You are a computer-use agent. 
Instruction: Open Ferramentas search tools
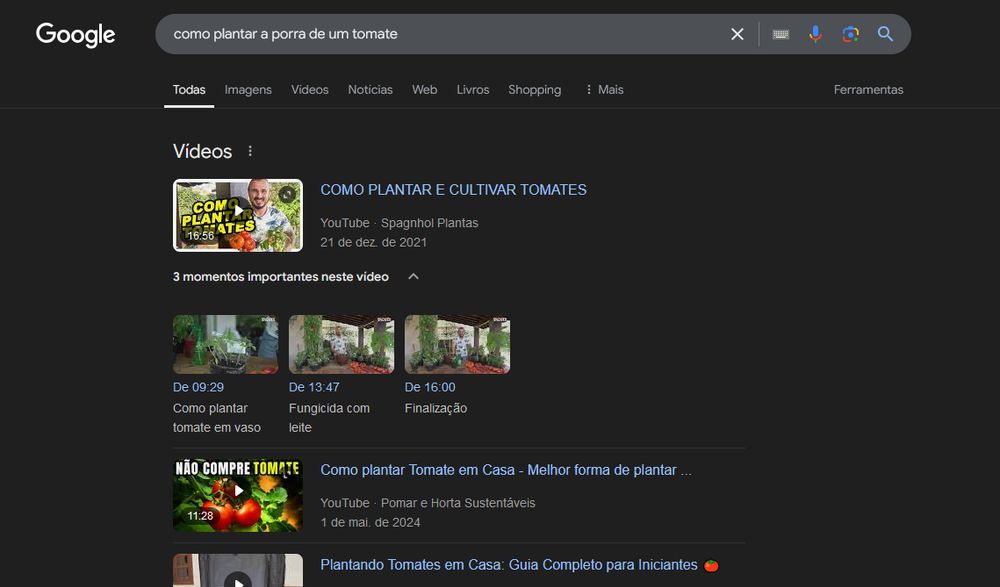pyautogui.click(x=869, y=89)
